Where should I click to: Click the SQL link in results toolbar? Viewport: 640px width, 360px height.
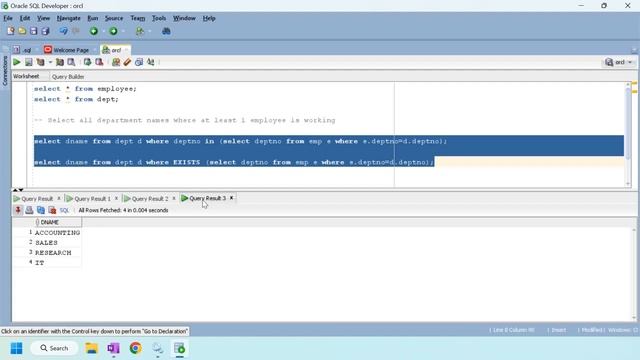click(64, 210)
